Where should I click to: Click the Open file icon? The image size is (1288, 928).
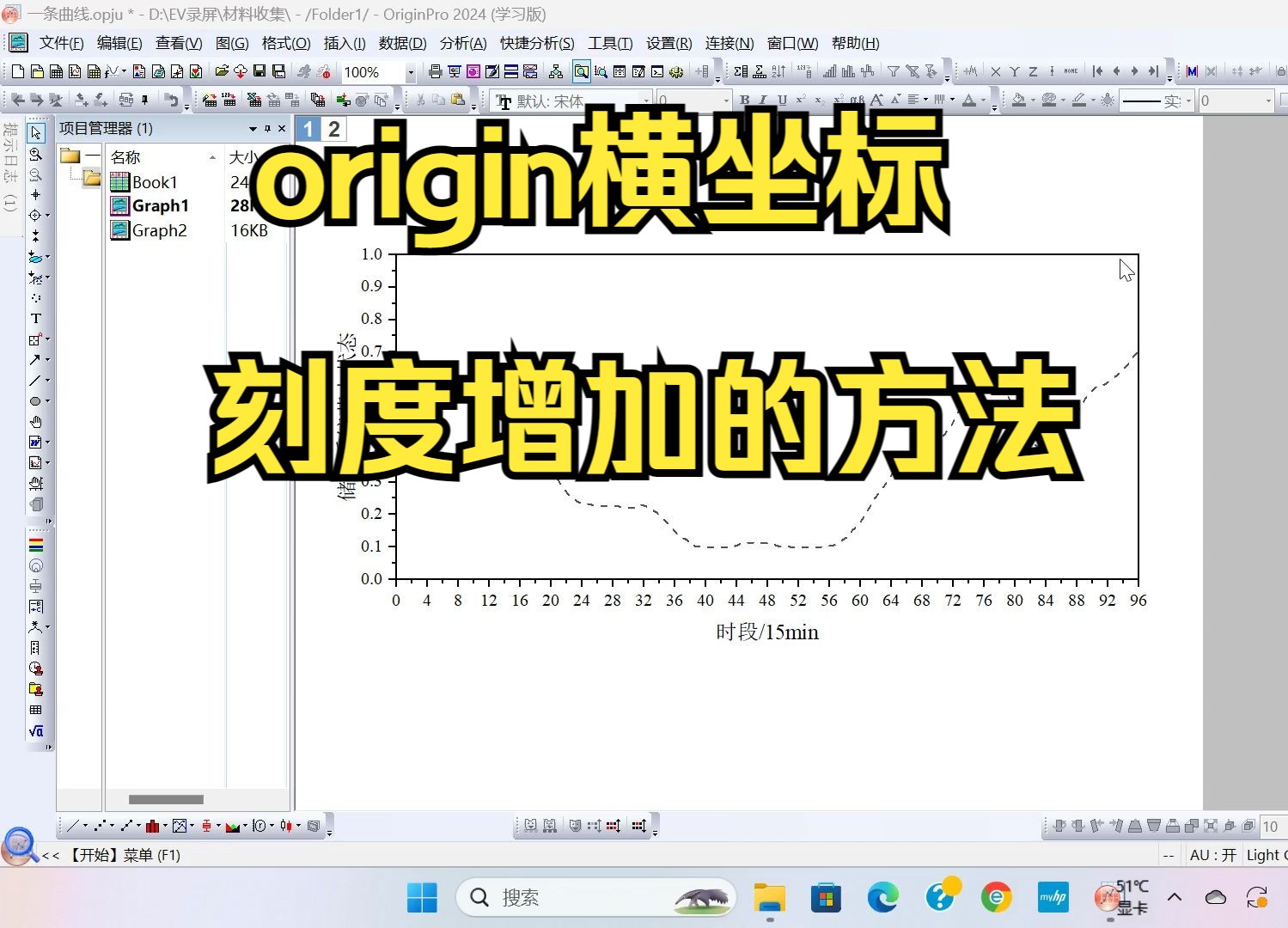coord(222,71)
